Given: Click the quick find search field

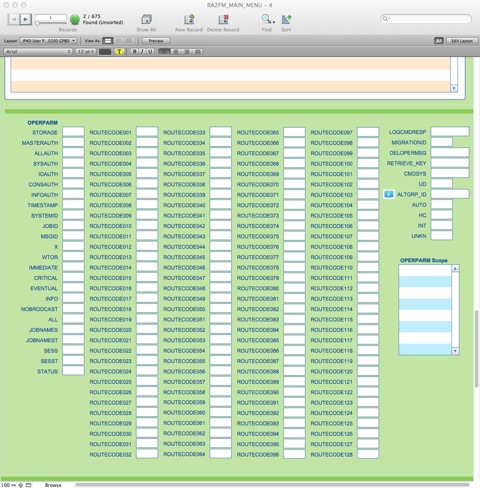Looking at the screenshot, I should point(426,19).
